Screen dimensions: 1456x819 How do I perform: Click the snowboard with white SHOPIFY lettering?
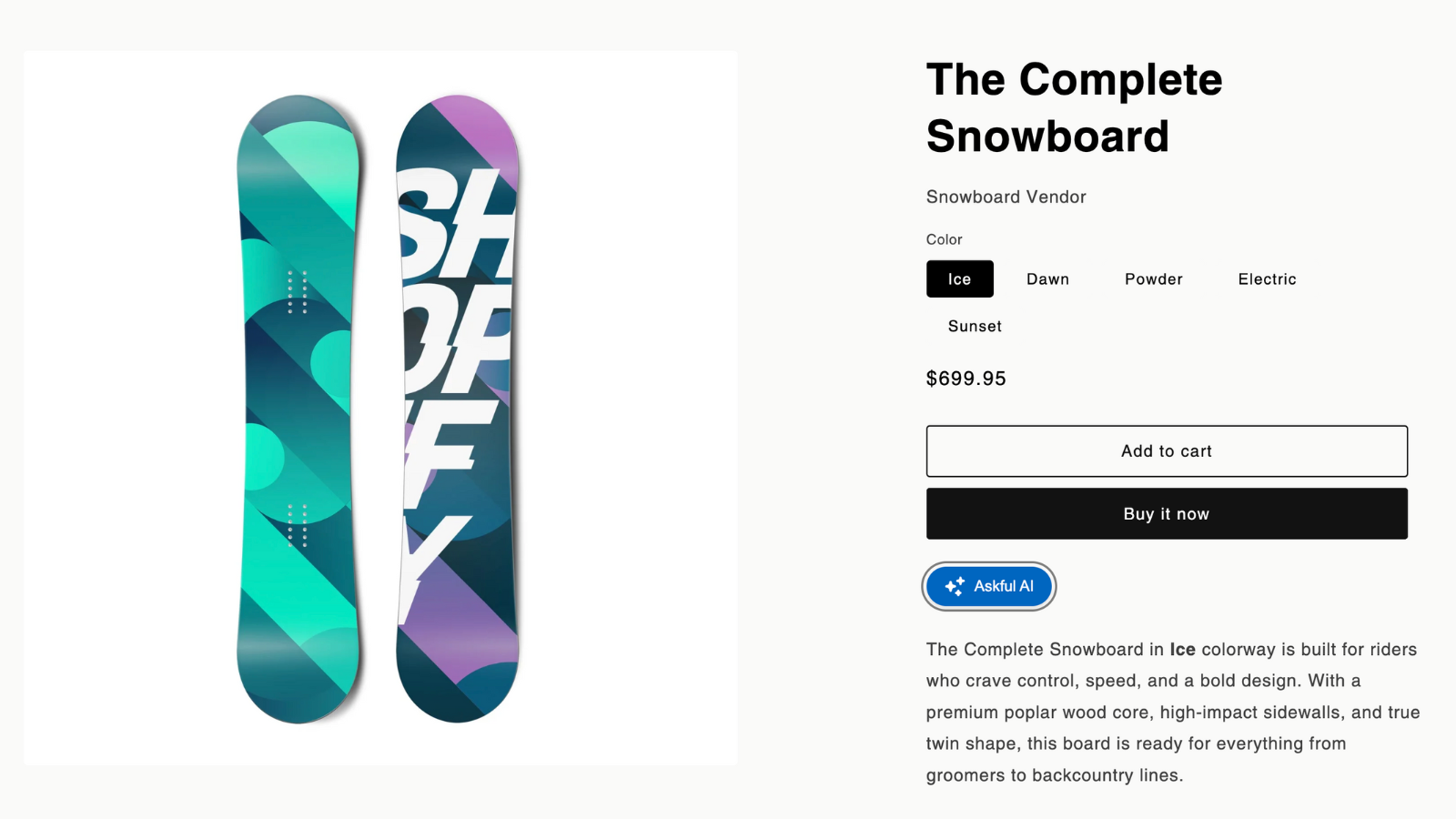pyautogui.click(x=458, y=409)
